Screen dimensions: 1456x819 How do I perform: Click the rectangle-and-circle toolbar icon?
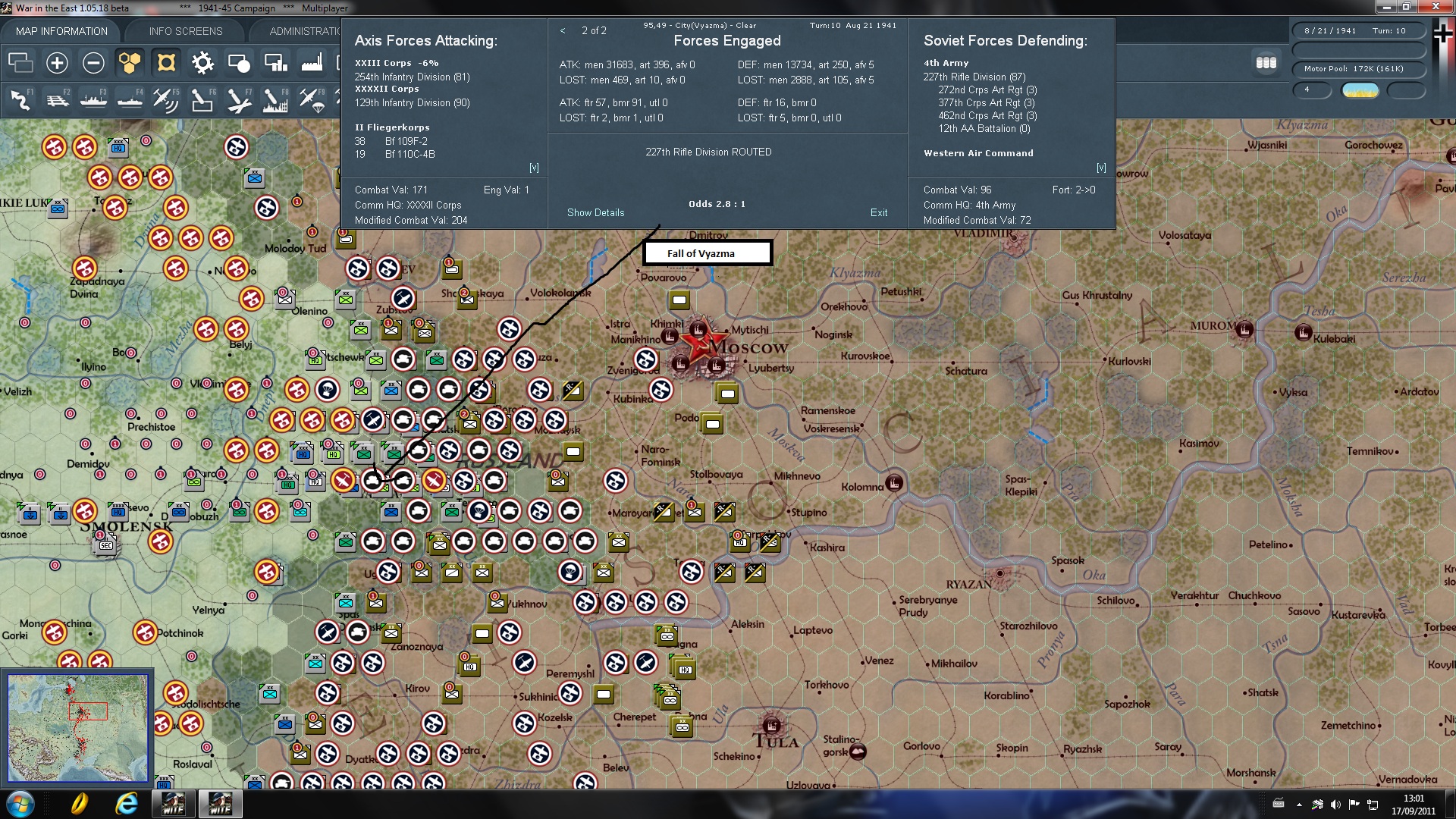click(x=239, y=63)
